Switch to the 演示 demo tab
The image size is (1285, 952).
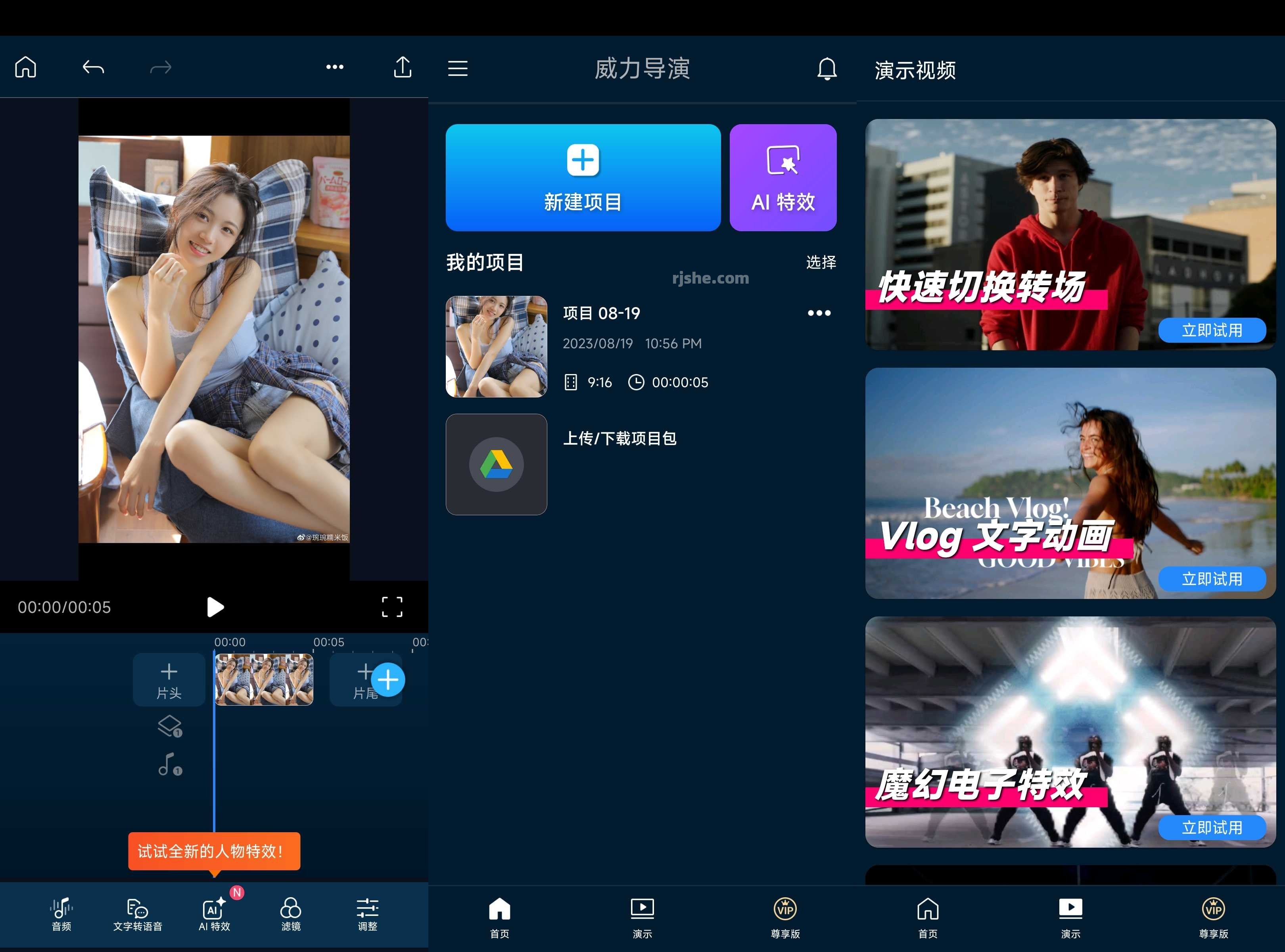pos(642,916)
